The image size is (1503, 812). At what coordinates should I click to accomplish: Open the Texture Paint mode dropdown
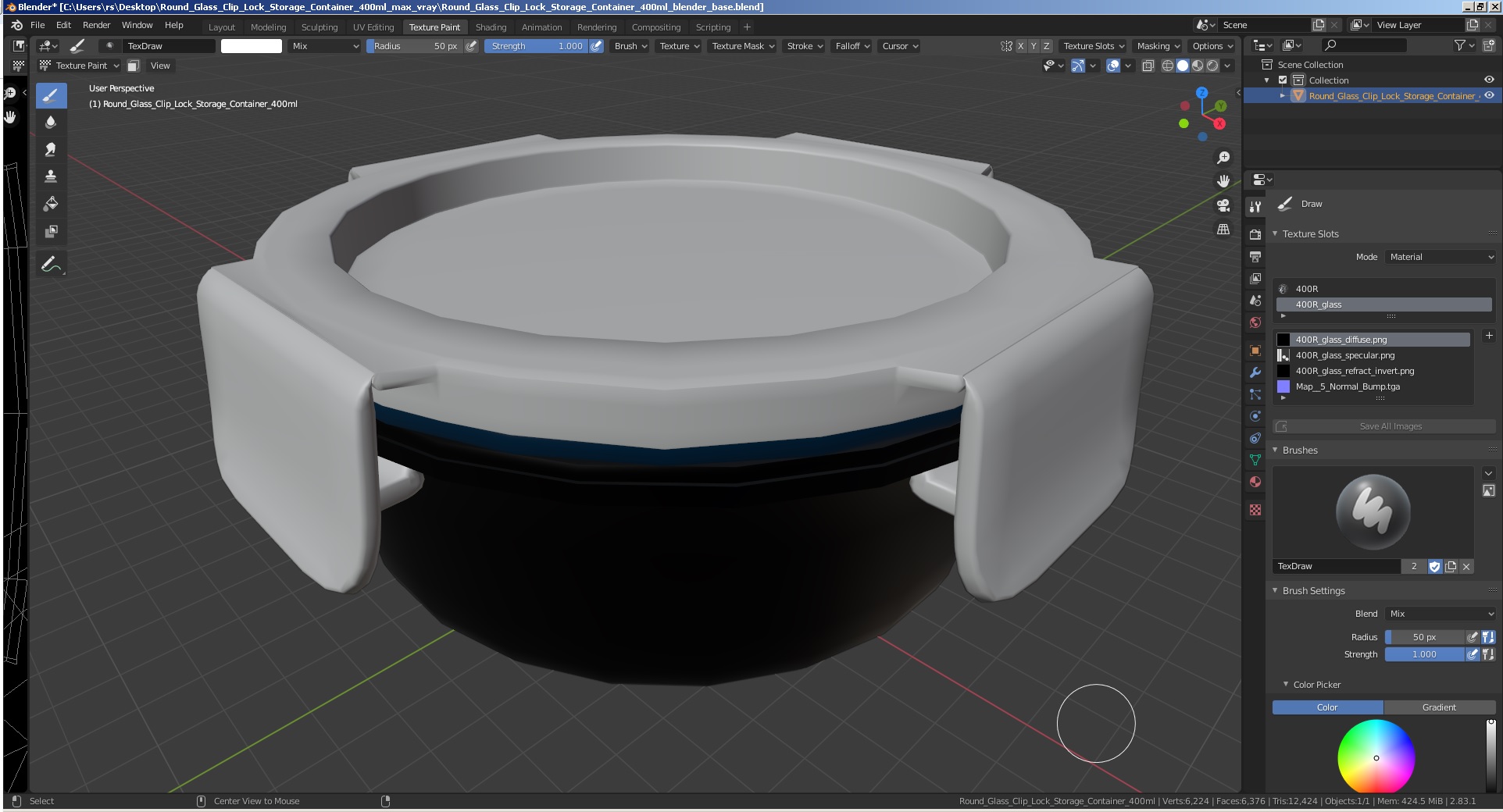[80, 66]
